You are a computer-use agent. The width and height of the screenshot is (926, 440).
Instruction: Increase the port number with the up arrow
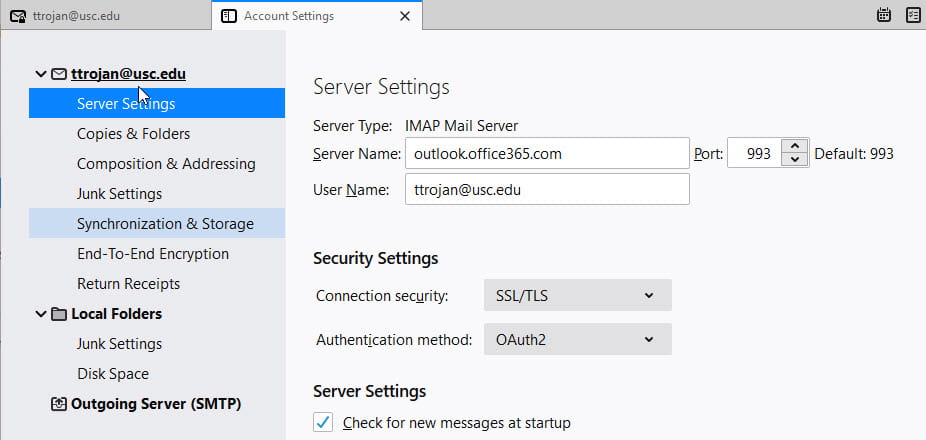coord(794,147)
